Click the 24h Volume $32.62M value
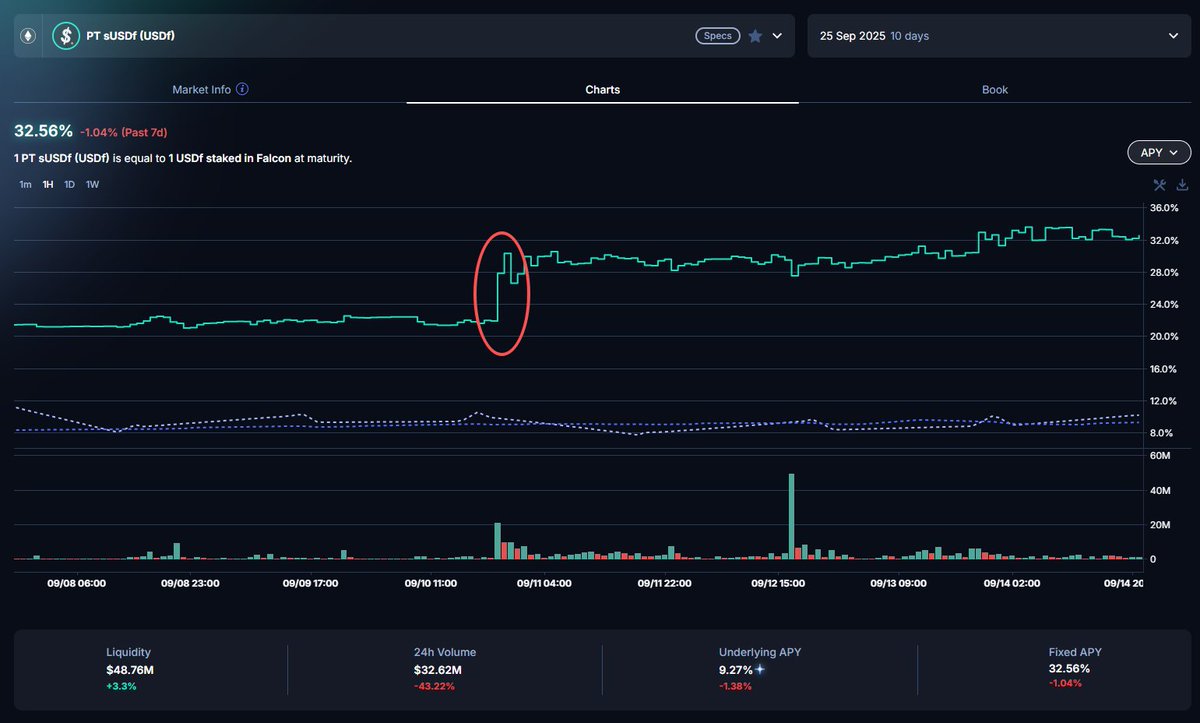This screenshot has width=1200, height=723. (437, 669)
